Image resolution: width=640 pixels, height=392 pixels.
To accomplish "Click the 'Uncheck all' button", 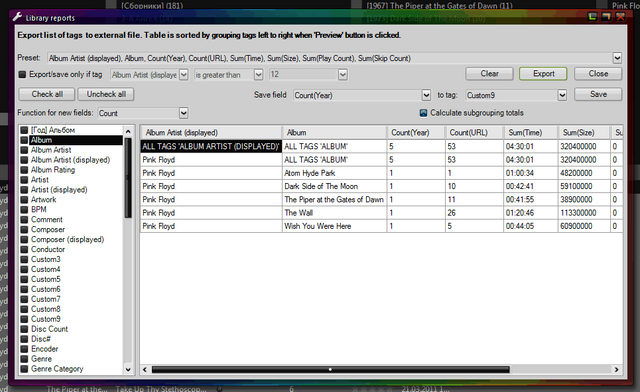I will [106, 94].
